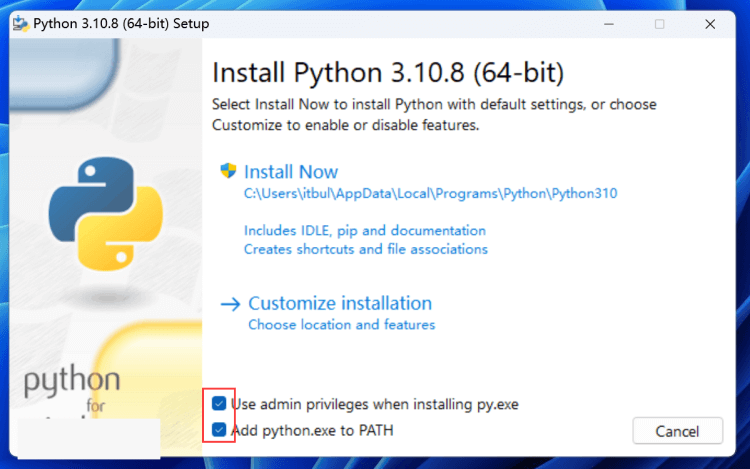
Task: Cancel the Python setup
Action: pyautogui.click(x=677, y=431)
